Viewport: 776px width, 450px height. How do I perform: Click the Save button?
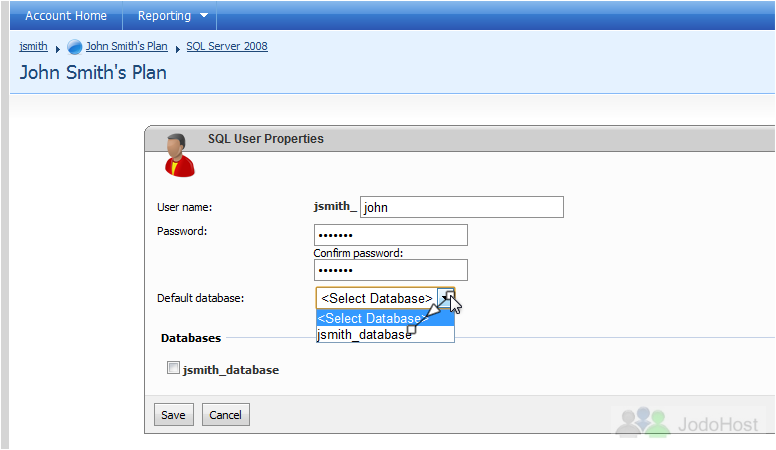(174, 414)
